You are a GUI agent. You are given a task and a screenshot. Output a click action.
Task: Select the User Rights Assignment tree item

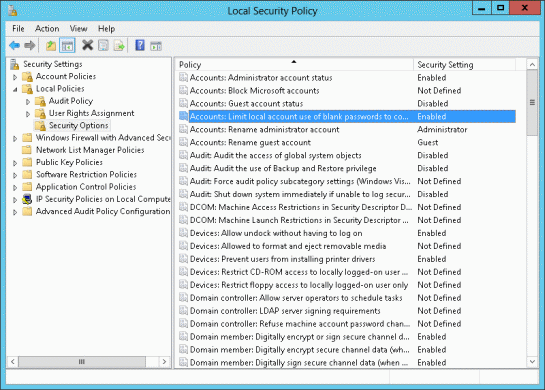point(91,113)
